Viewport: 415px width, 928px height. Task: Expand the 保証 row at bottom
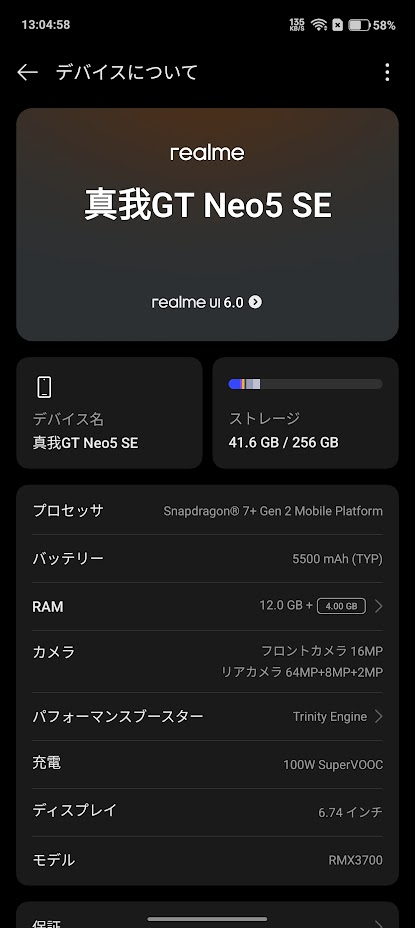point(207,915)
